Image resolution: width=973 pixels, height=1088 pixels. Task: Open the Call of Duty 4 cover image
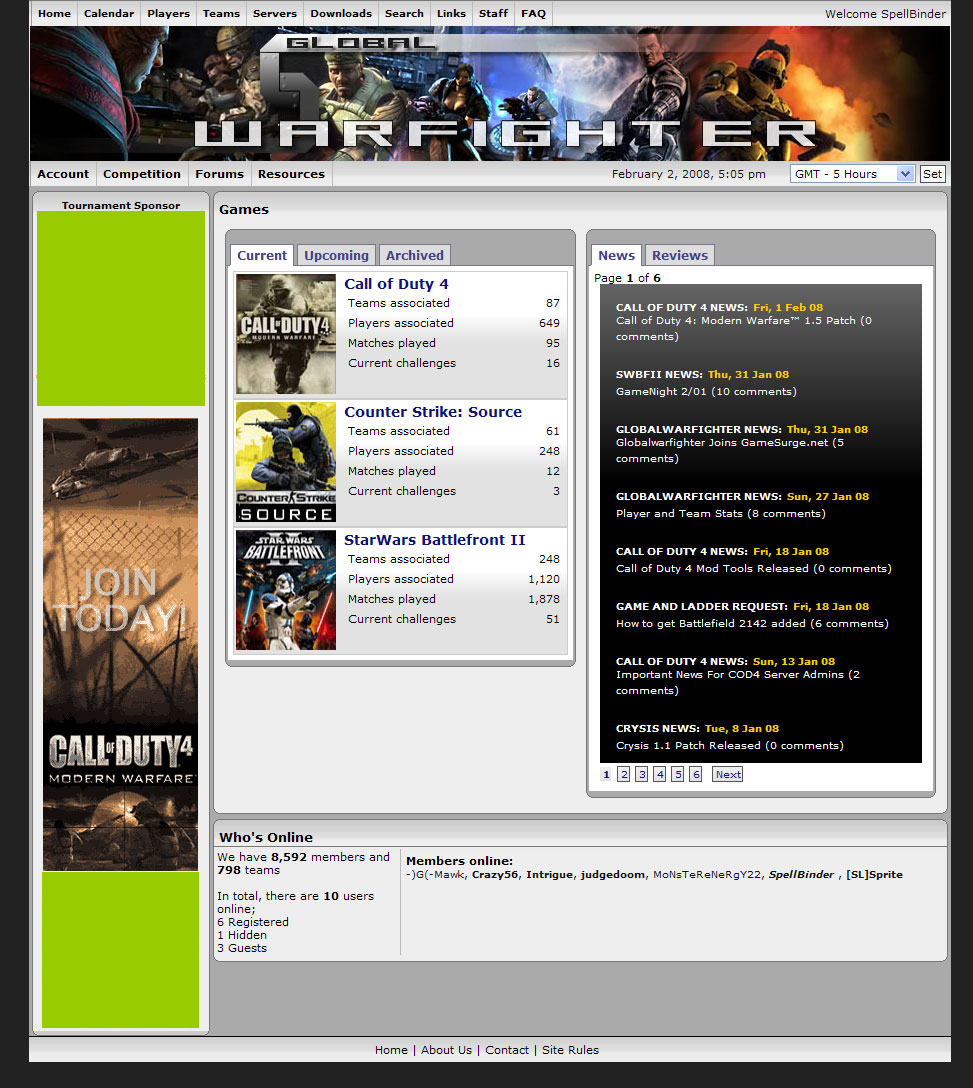pos(286,334)
